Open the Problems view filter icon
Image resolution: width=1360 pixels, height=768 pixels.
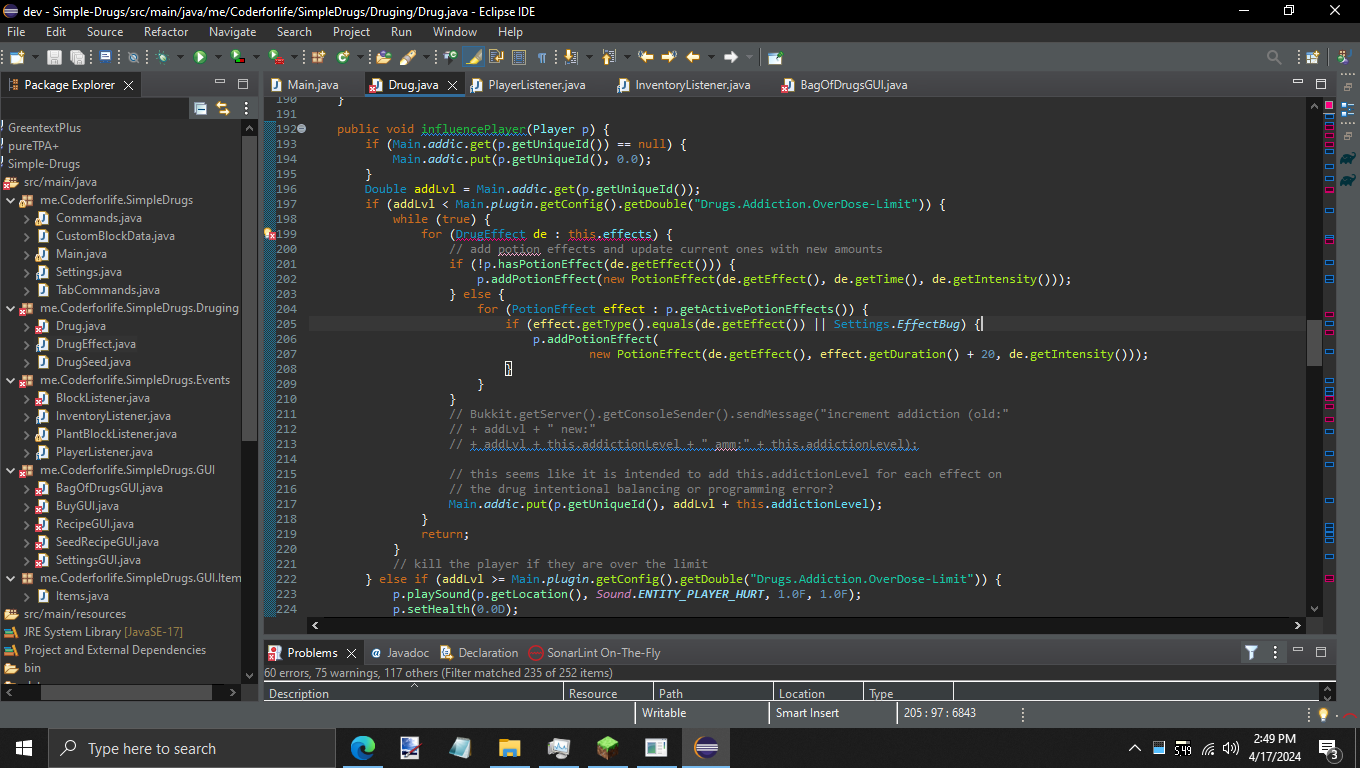[1250, 653]
